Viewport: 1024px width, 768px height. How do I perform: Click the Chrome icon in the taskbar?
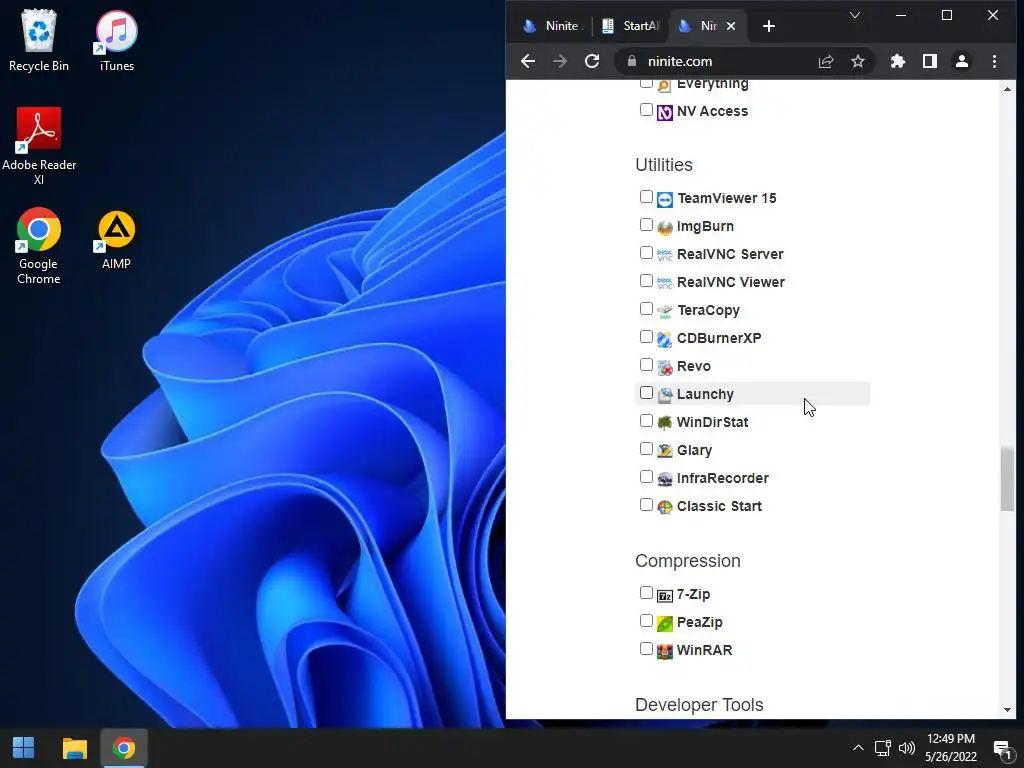(x=123, y=748)
